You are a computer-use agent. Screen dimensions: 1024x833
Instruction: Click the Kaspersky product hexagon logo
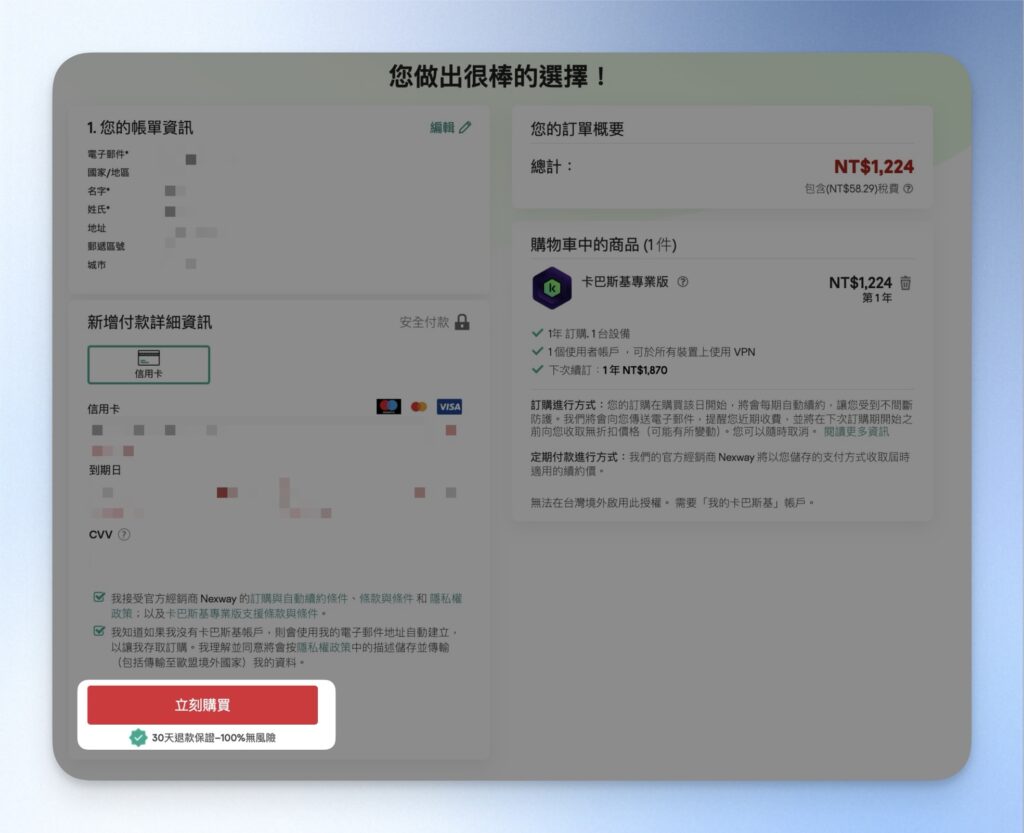pos(552,287)
